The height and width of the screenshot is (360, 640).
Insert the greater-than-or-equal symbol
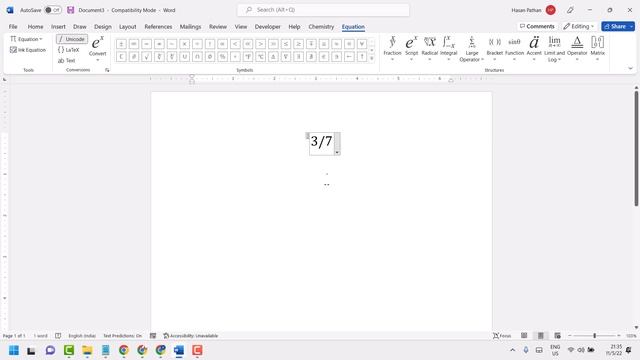tap(299, 44)
